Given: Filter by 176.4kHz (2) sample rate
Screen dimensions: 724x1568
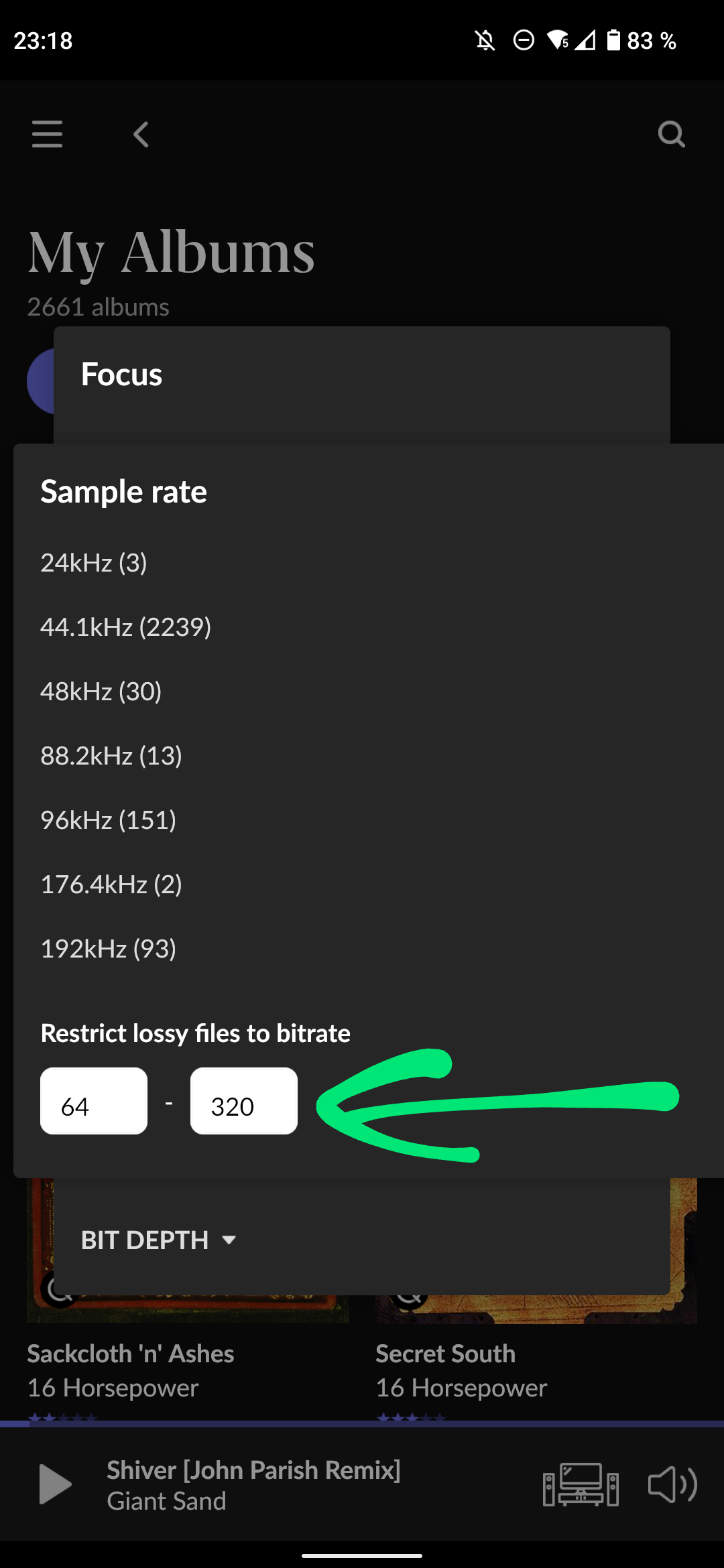Looking at the screenshot, I should pyautogui.click(x=111, y=885).
